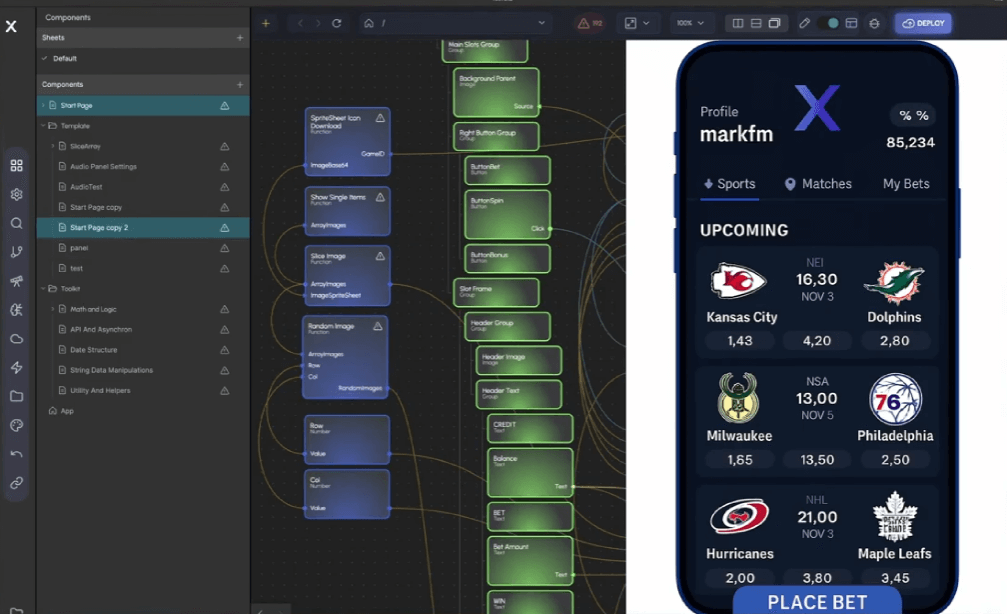
Task: Open the theme palette icon in sidebar
Action: [x=16, y=425]
